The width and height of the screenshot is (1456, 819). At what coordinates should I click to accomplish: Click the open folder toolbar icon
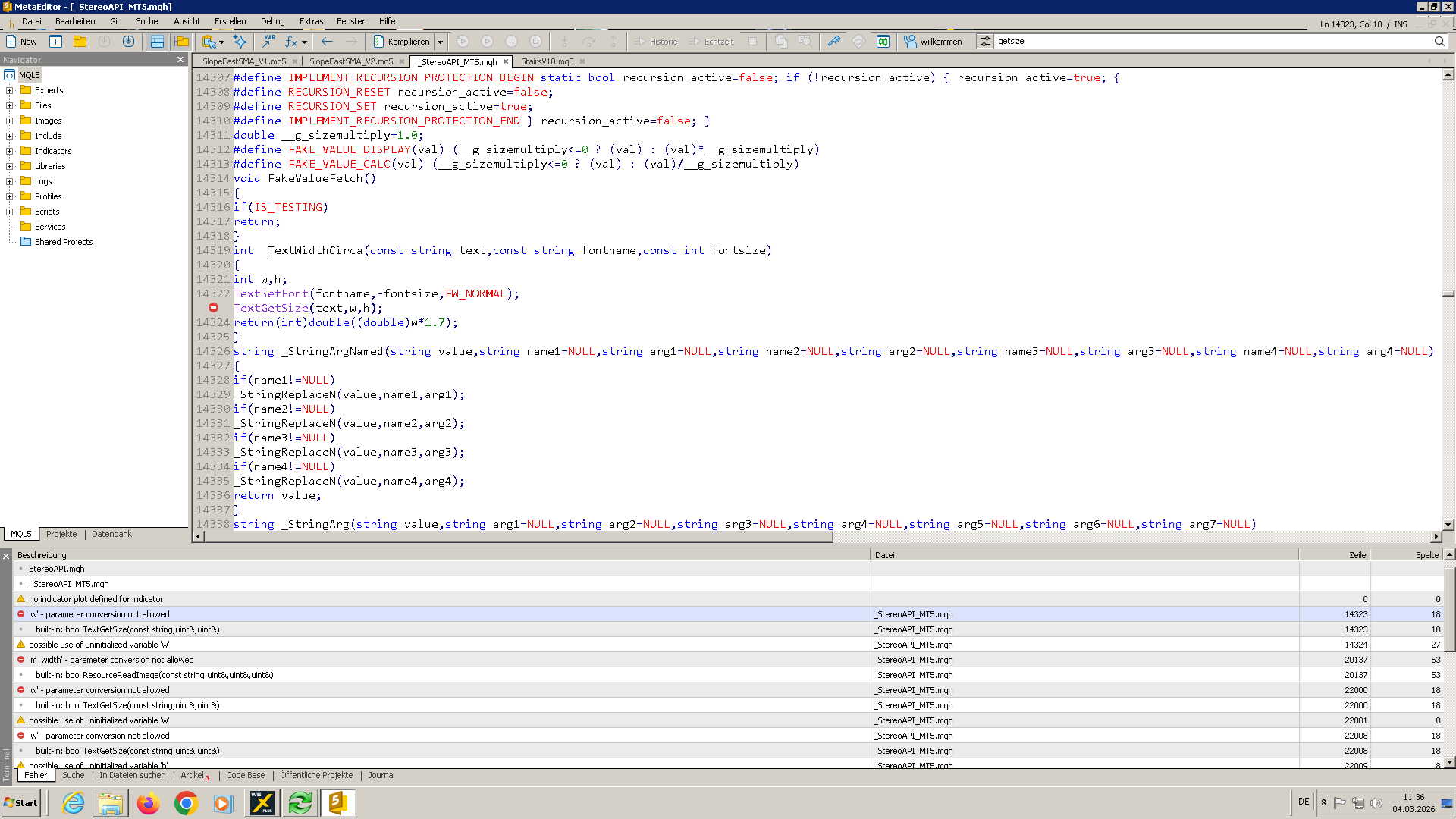[x=80, y=42]
